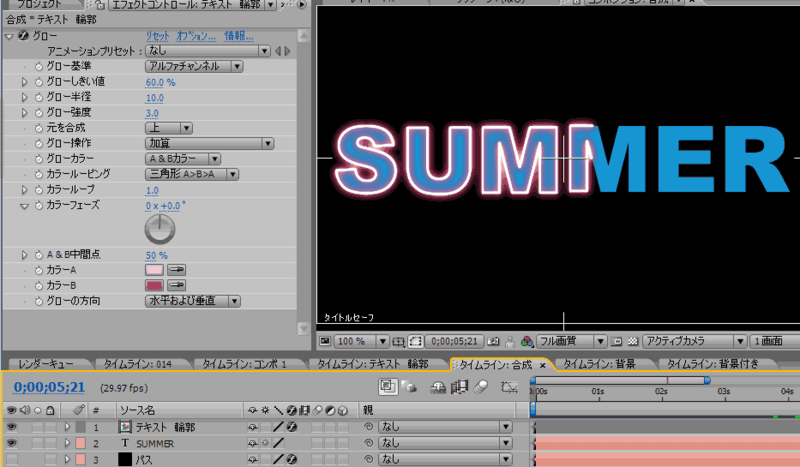This screenshot has width=800, height=467.
Task: Click the リセット link
Action: (x=157, y=36)
